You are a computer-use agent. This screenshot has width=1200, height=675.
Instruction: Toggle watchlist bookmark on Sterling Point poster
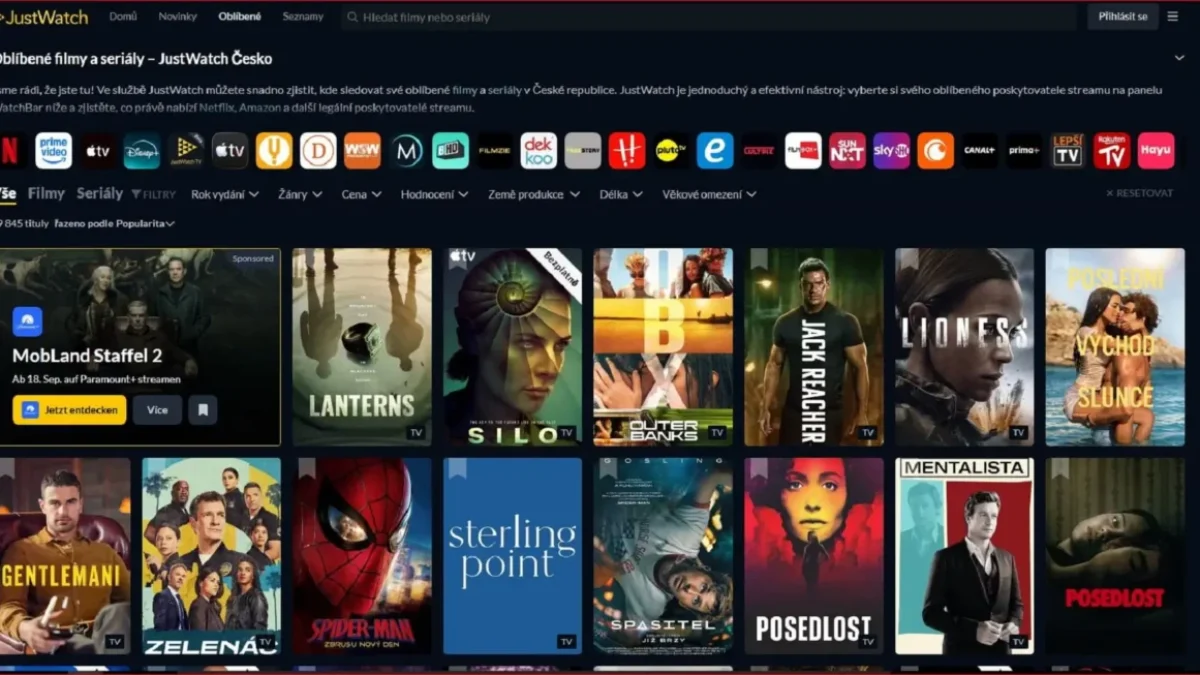[456, 469]
